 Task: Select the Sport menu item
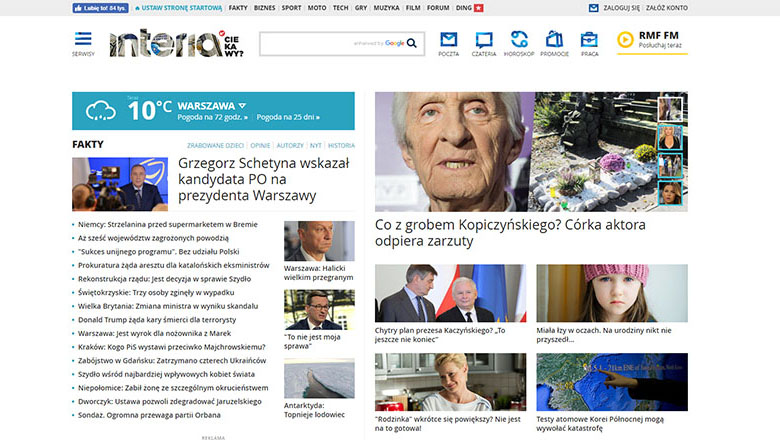click(291, 7)
